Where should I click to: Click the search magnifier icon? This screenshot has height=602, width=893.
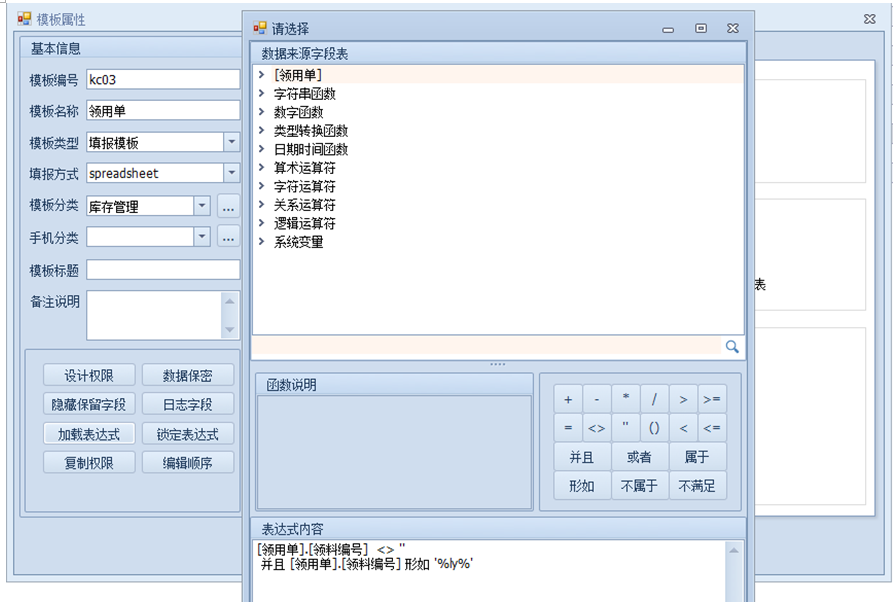point(732,347)
